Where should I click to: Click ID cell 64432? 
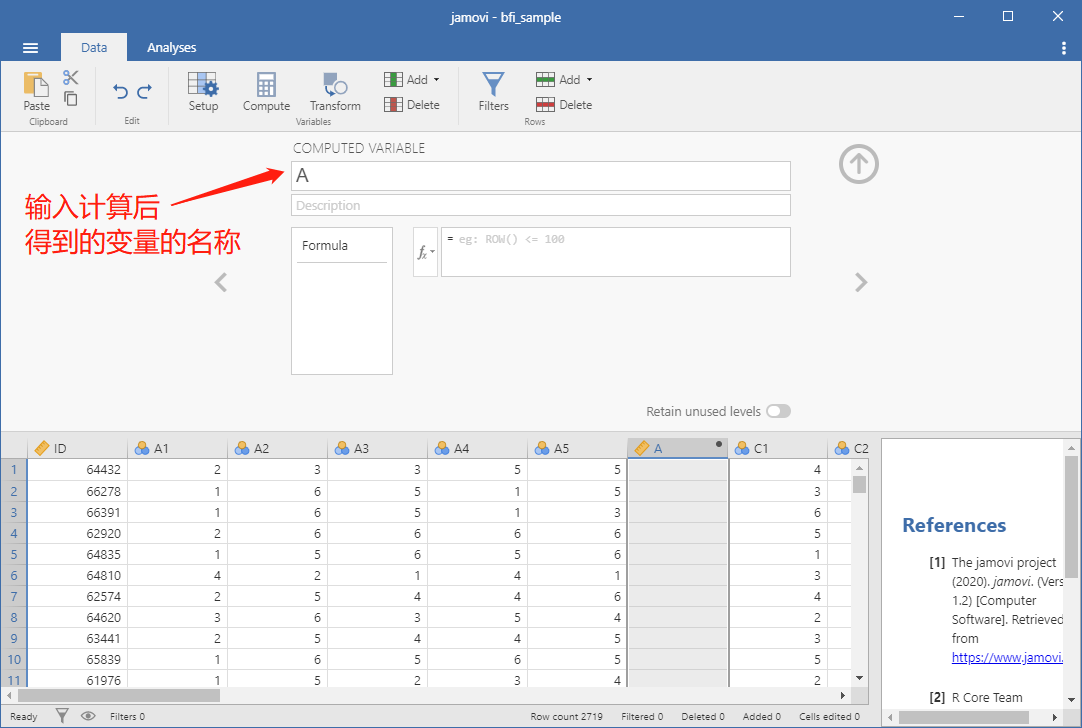pyautogui.click(x=77, y=470)
